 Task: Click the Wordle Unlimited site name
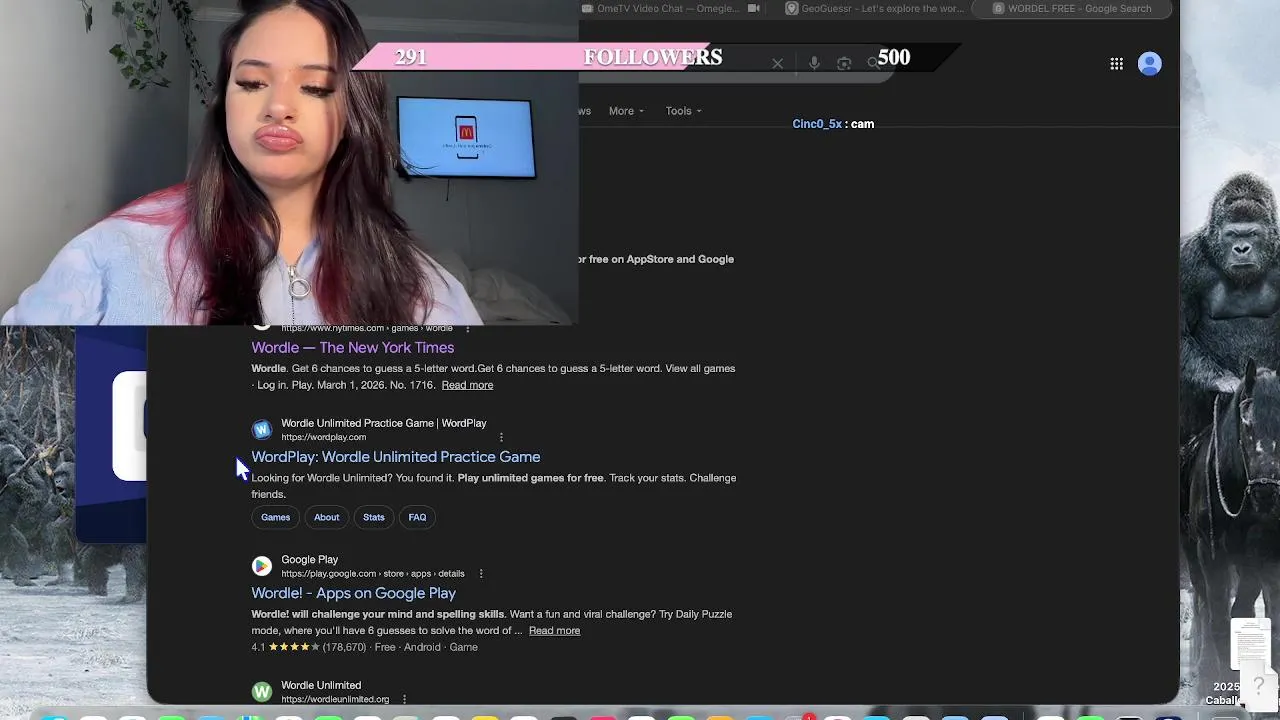tap(321, 685)
